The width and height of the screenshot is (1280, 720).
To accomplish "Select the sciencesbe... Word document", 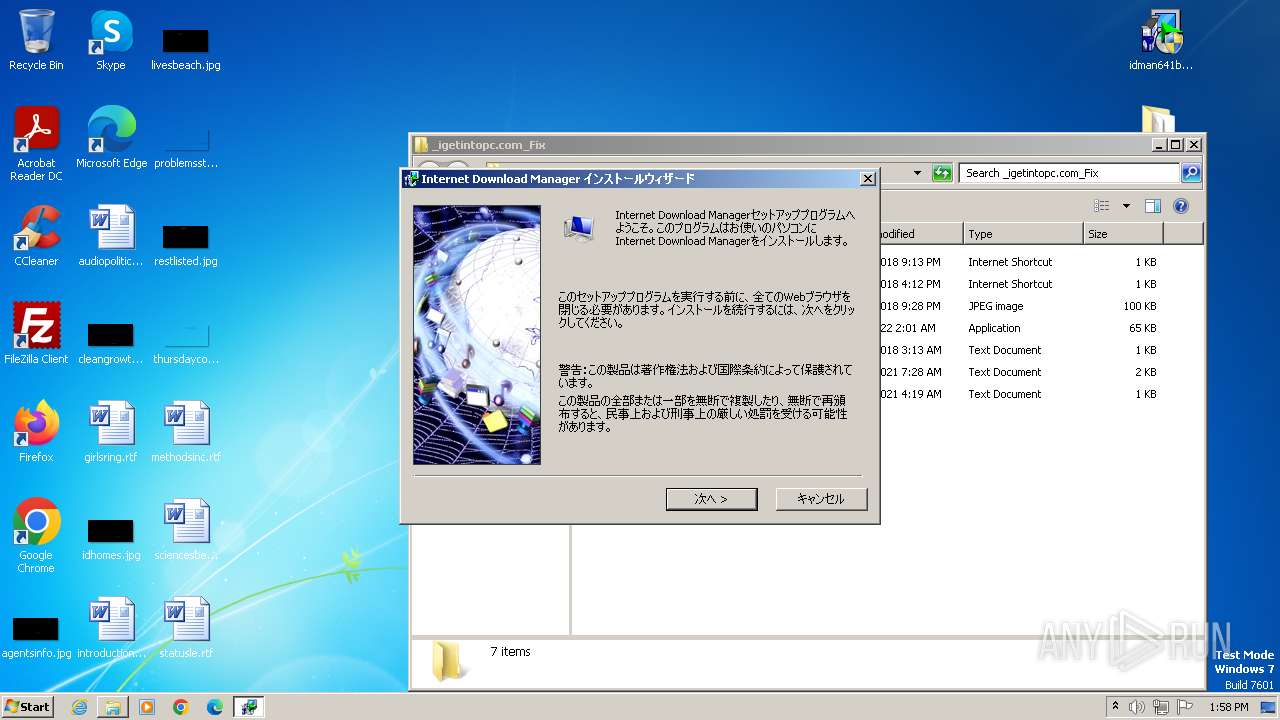I will pyautogui.click(x=185, y=530).
